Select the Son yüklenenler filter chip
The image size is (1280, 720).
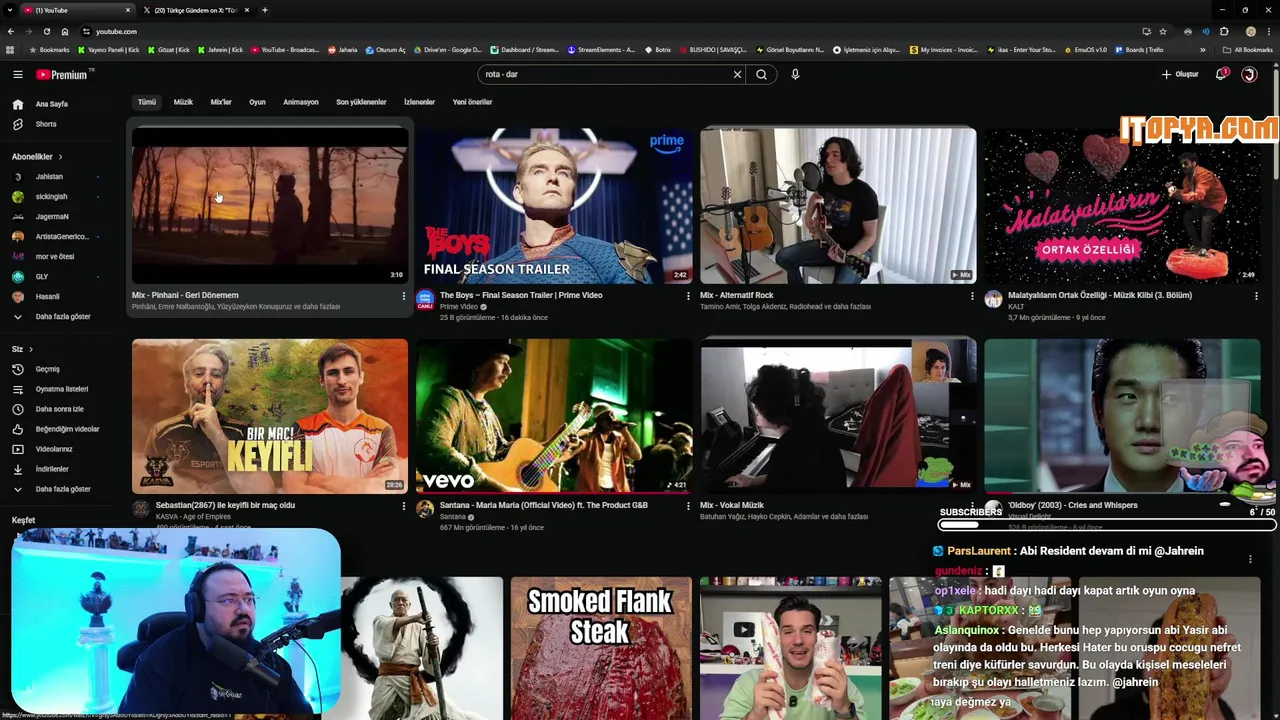pos(361,102)
